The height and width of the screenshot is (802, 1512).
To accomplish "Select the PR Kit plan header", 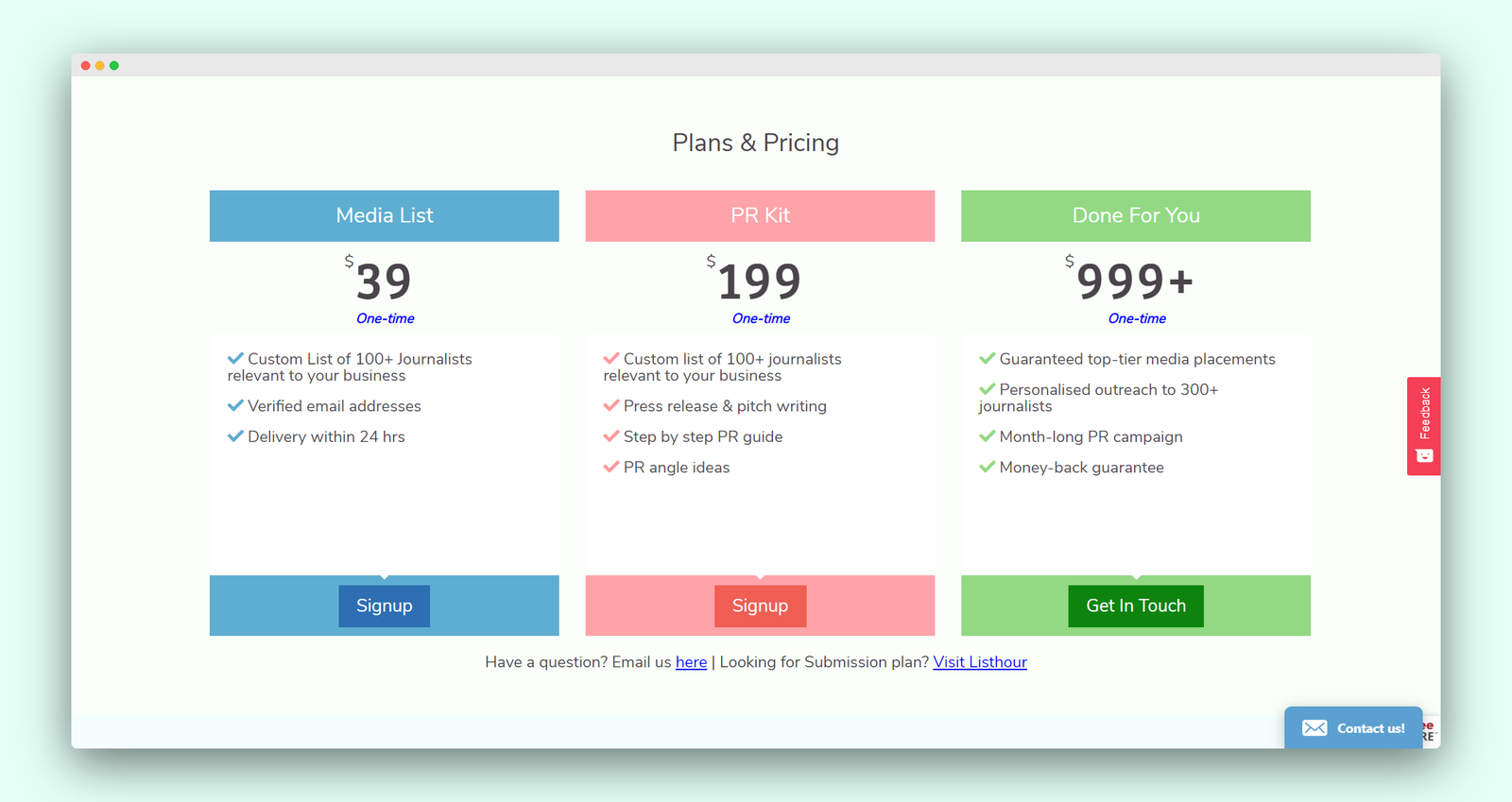I will (x=760, y=215).
